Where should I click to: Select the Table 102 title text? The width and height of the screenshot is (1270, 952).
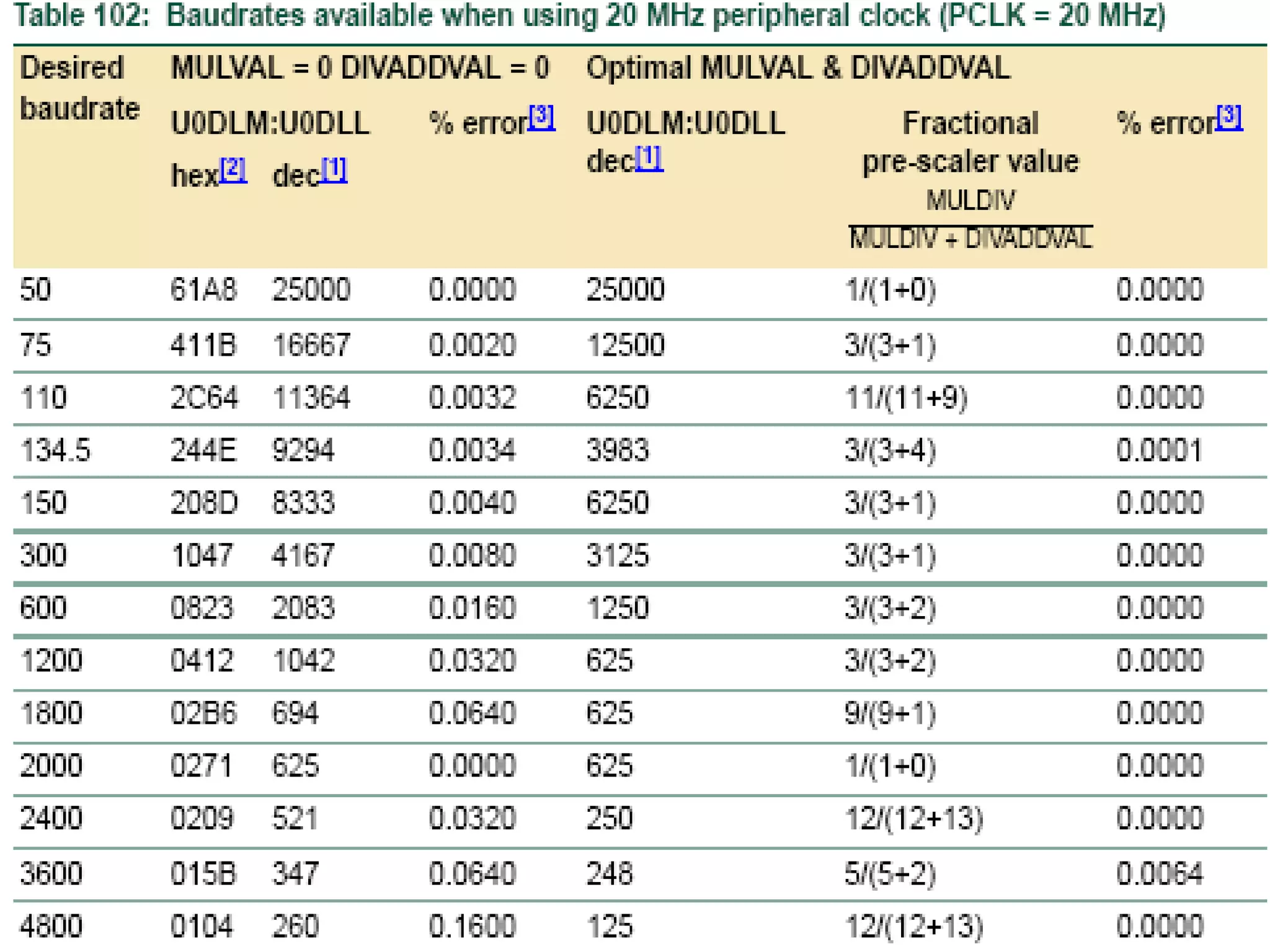coord(589,15)
